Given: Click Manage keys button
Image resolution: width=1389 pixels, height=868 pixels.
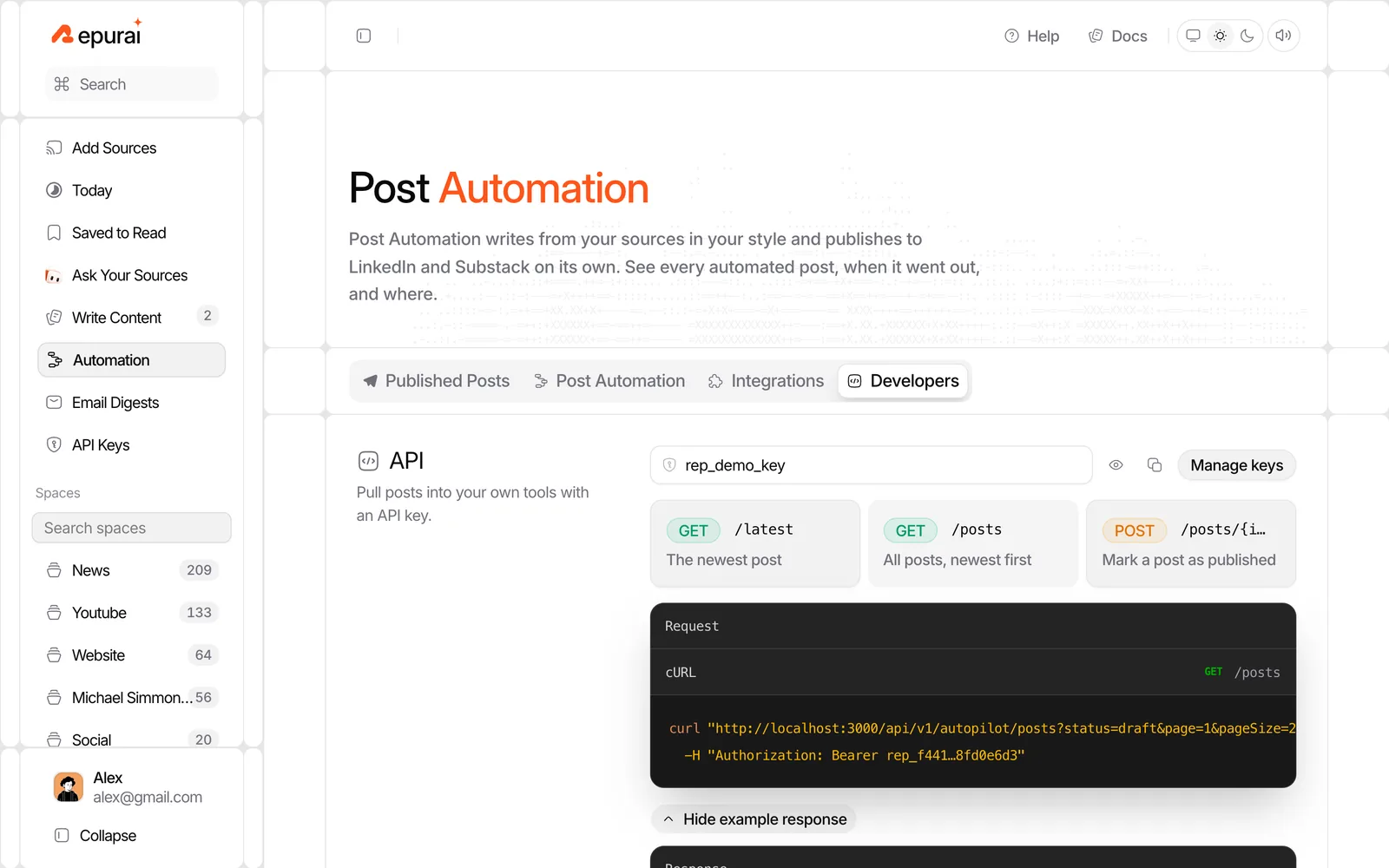Looking at the screenshot, I should pyautogui.click(x=1236, y=465).
